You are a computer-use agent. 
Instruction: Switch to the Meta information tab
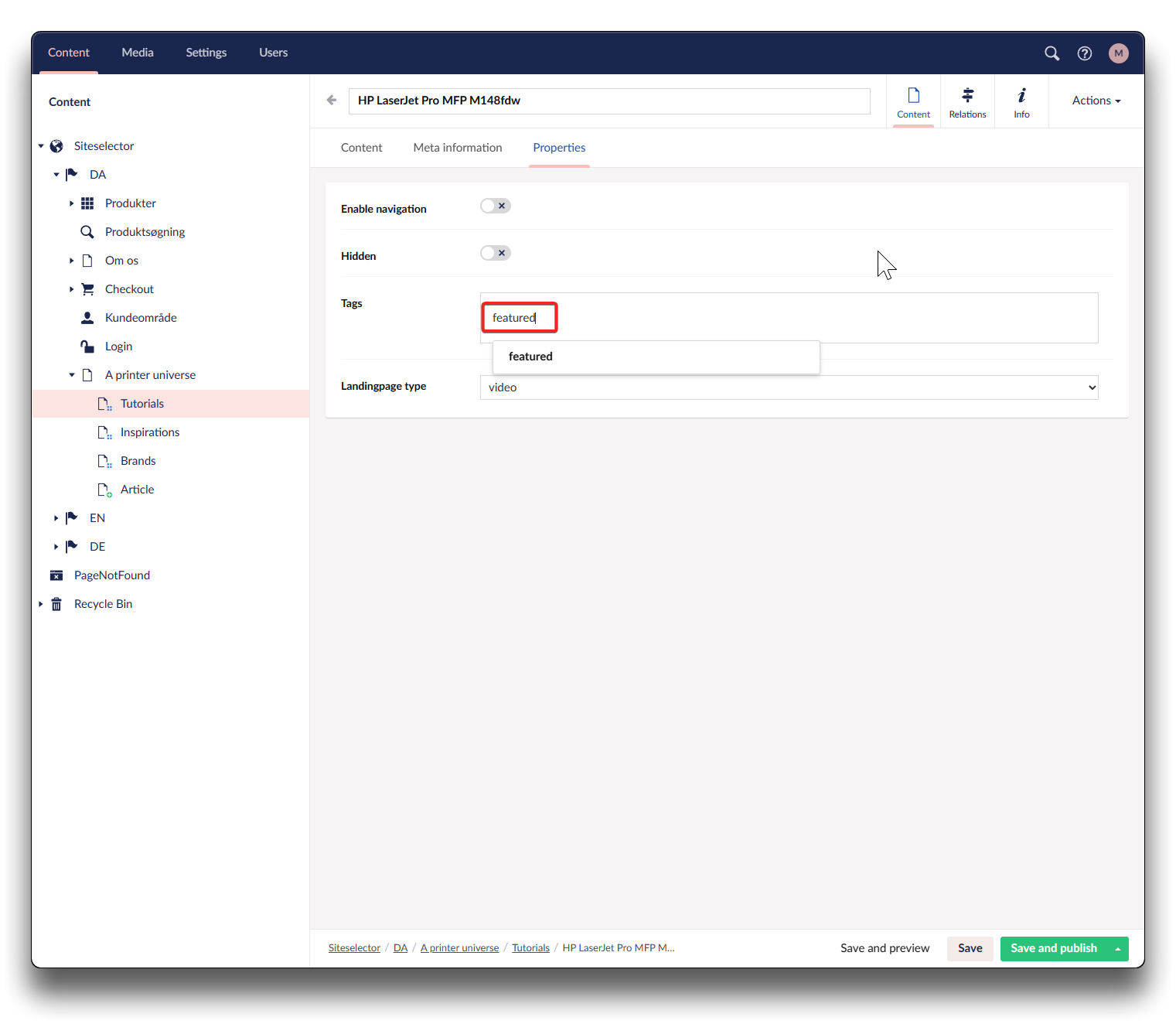point(457,148)
